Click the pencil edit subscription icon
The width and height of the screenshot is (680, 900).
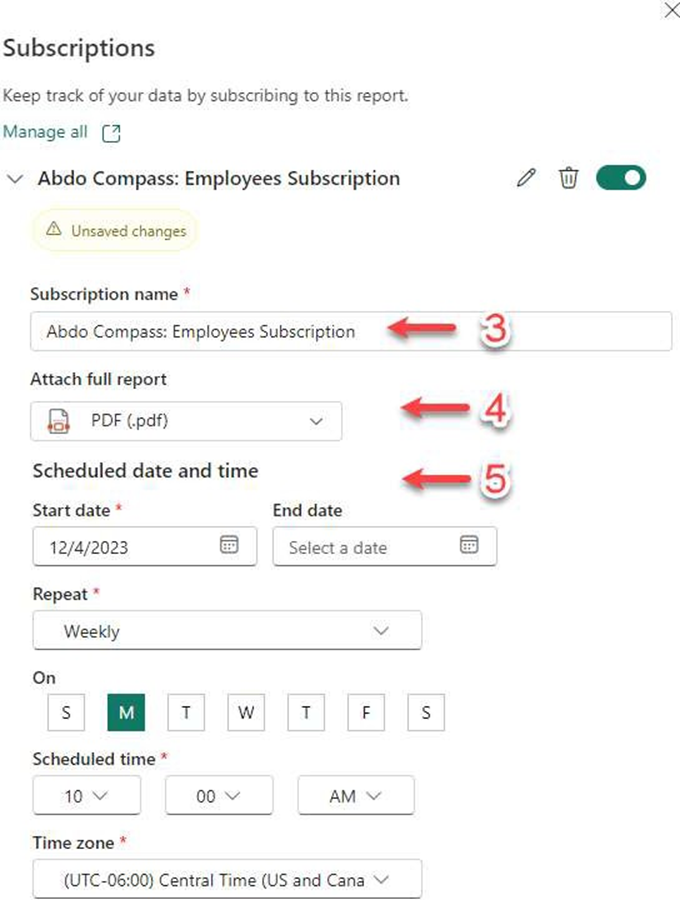tap(526, 179)
